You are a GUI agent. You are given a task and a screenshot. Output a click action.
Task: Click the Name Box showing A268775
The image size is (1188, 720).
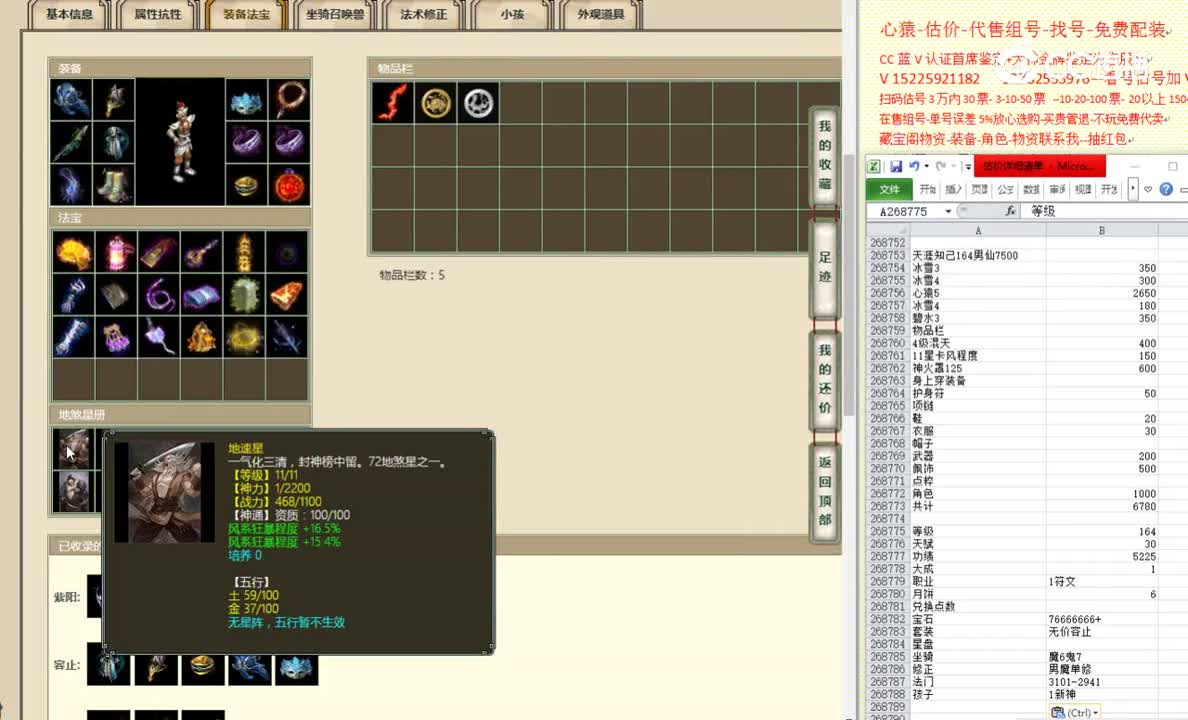click(x=905, y=211)
